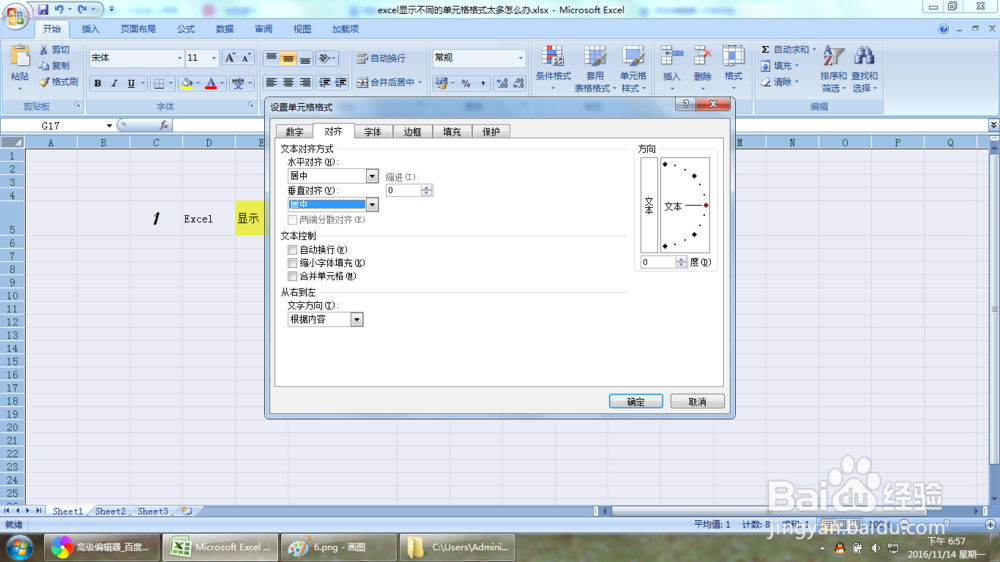Click the Format cells ribbon icon
This screenshot has width=1000, height=562.
pos(733,56)
